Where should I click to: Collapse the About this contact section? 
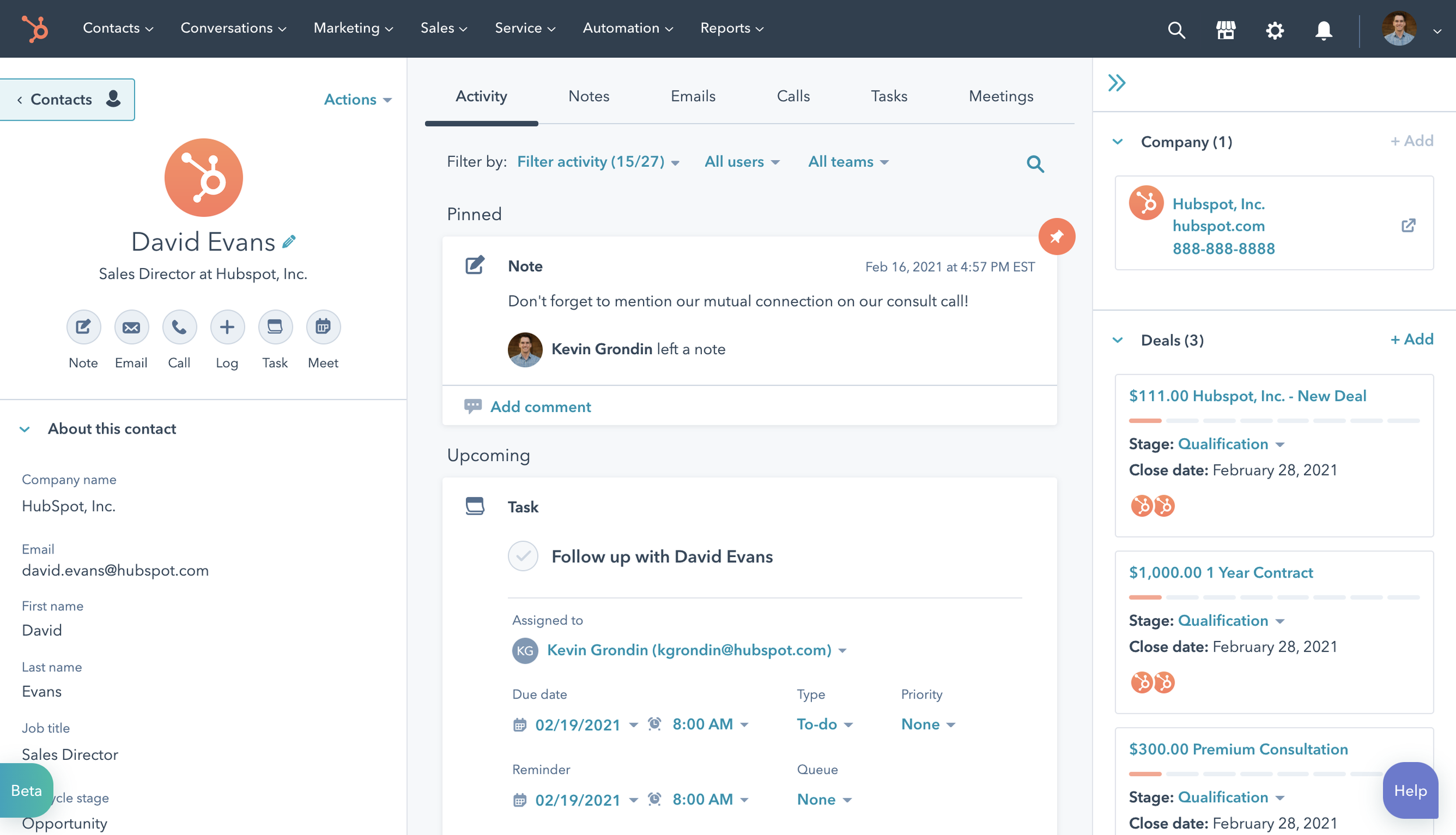pyautogui.click(x=24, y=429)
